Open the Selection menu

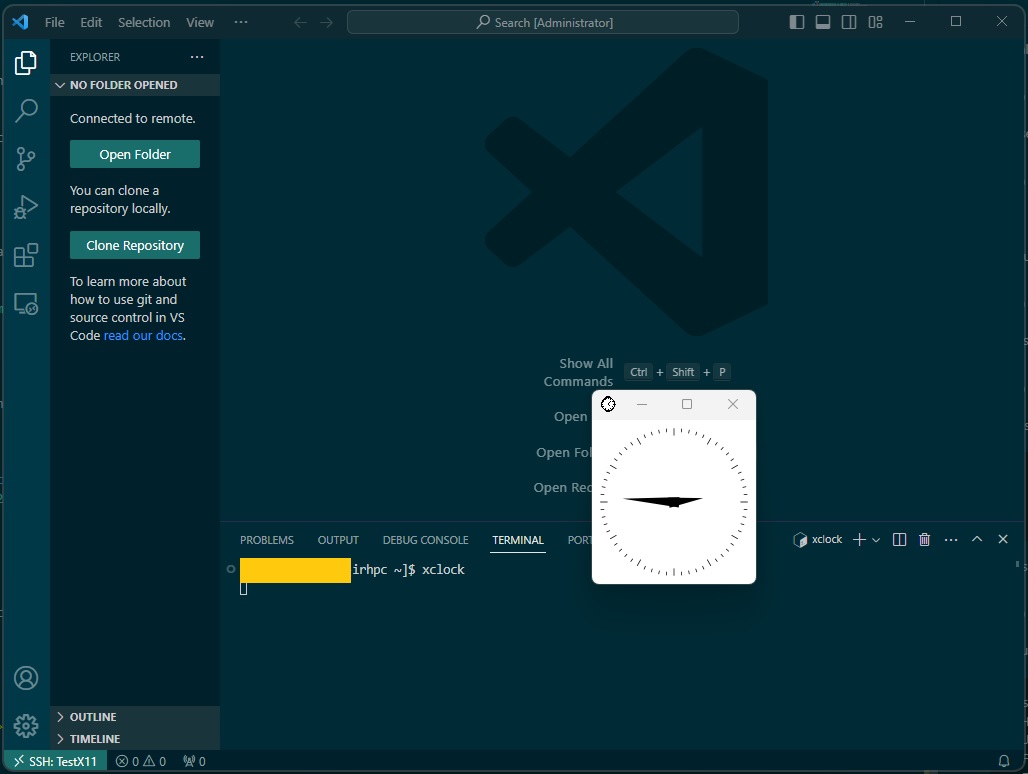tap(144, 22)
